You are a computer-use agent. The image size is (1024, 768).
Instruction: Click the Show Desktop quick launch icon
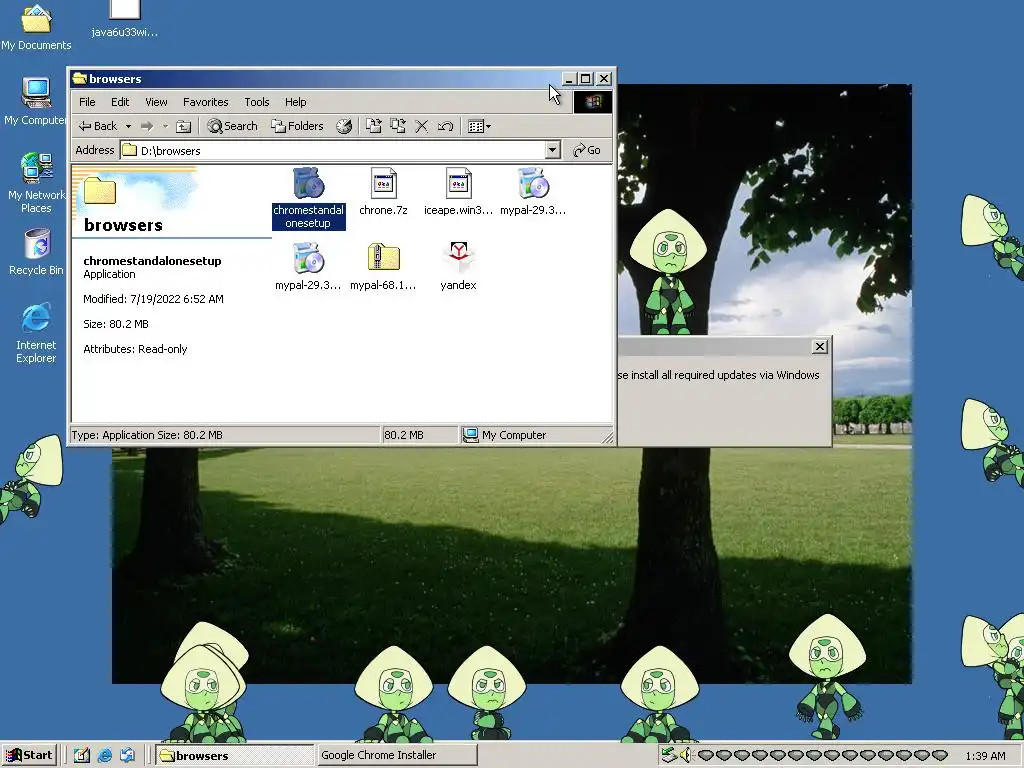pos(82,756)
